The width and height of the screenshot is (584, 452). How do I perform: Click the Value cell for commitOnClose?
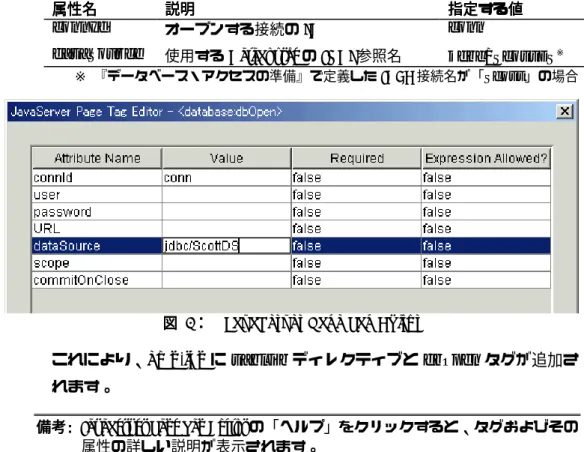tap(226, 280)
